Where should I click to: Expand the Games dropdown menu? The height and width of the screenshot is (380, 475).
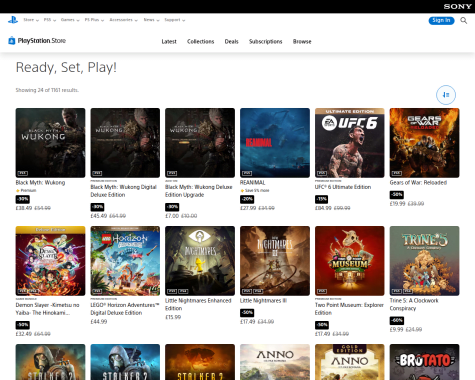point(70,20)
